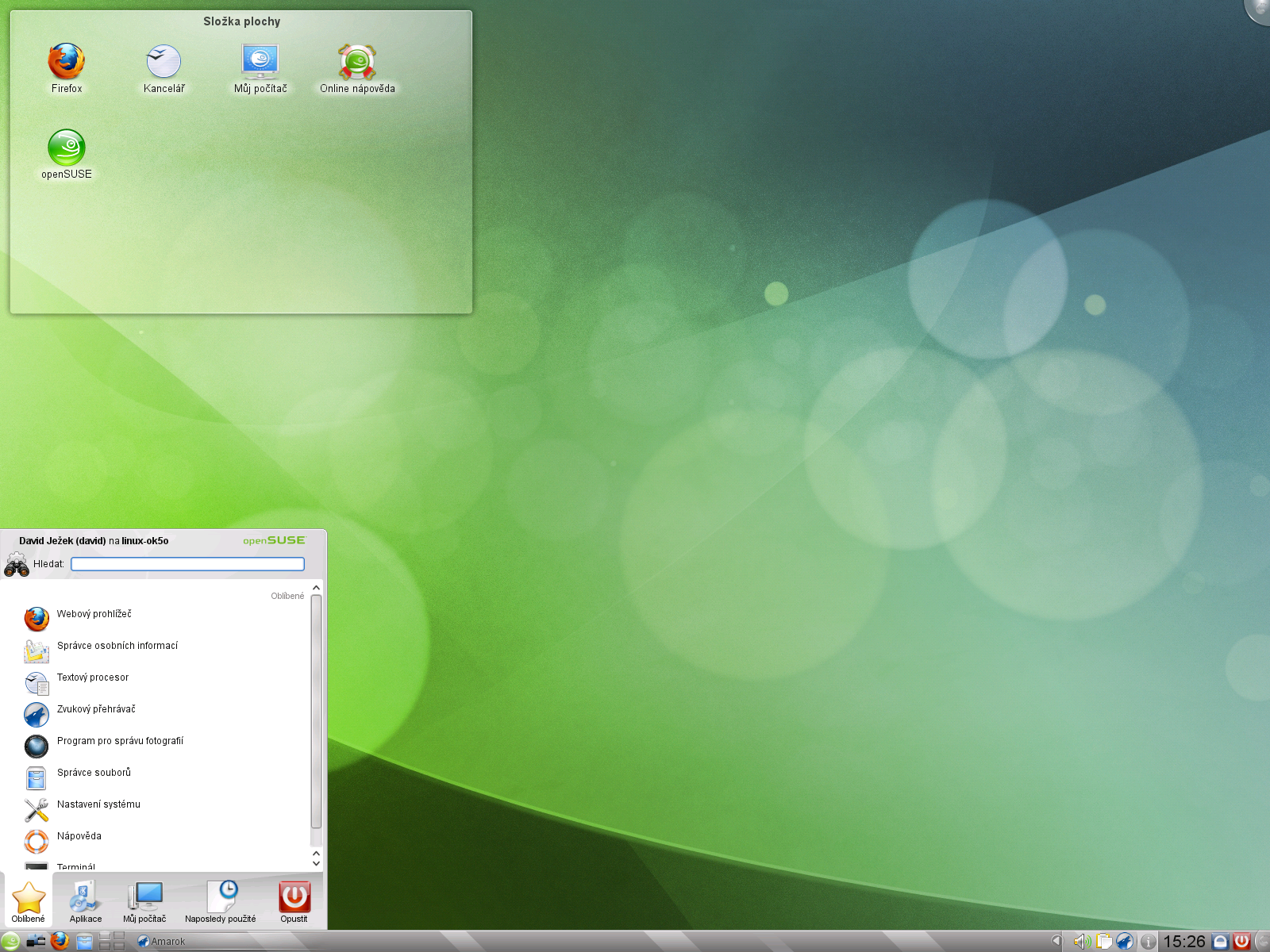Viewport: 1270px width, 952px height.
Task: Click the user name David Ježek header
Action: click(x=94, y=541)
